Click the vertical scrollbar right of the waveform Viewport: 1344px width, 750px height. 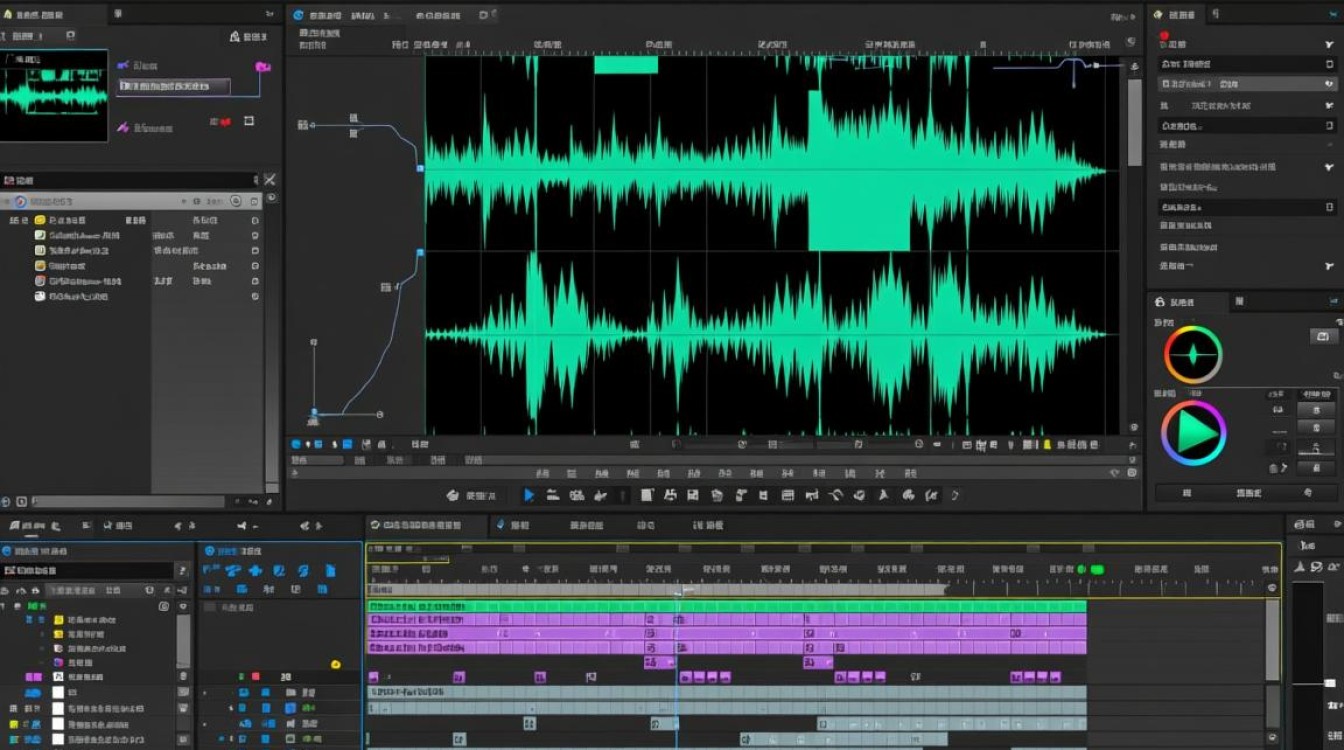point(1135,122)
